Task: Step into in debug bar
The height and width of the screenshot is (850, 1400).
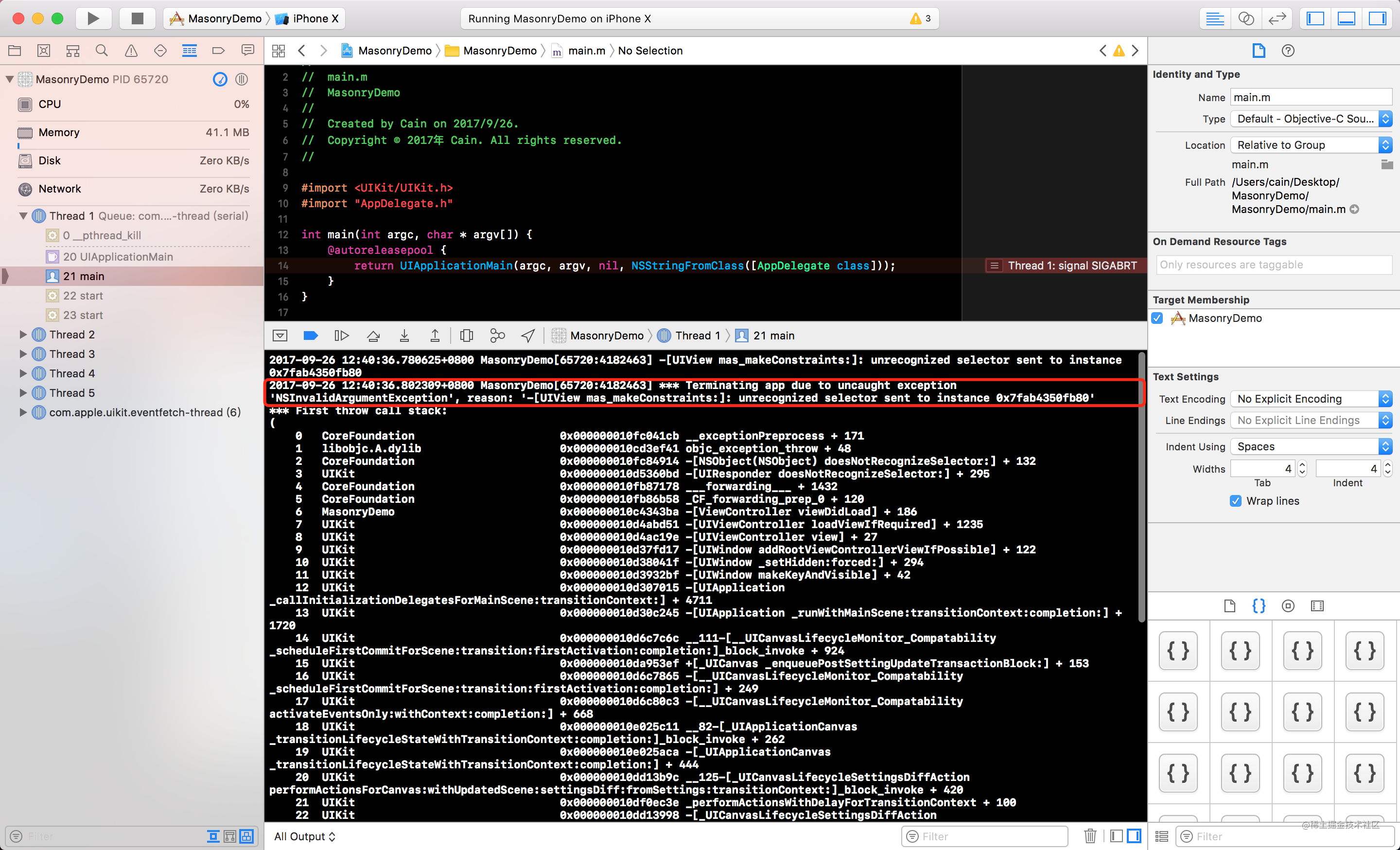Action: coord(404,336)
